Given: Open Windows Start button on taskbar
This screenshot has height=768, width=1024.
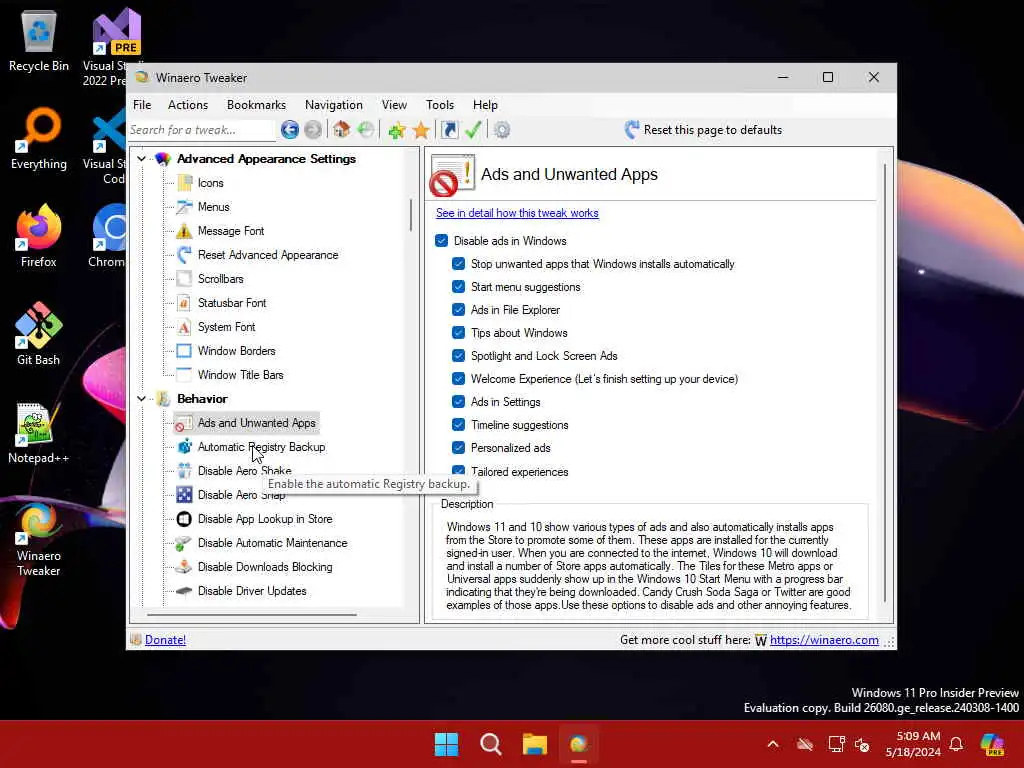Looking at the screenshot, I should (x=447, y=744).
